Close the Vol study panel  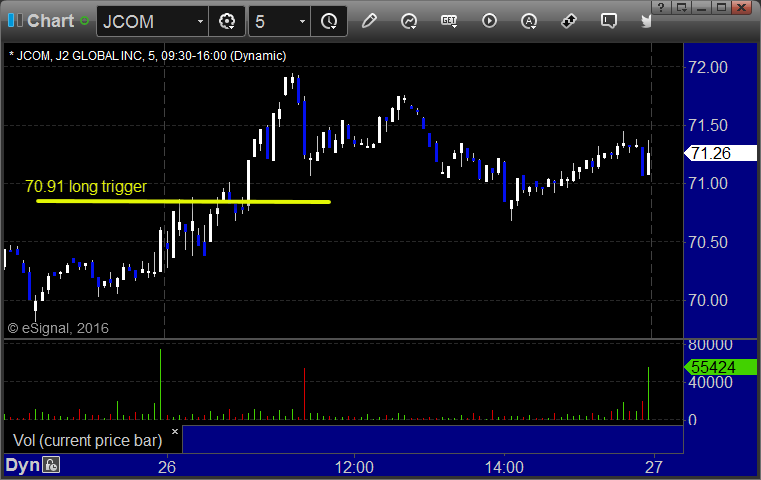tap(175, 431)
